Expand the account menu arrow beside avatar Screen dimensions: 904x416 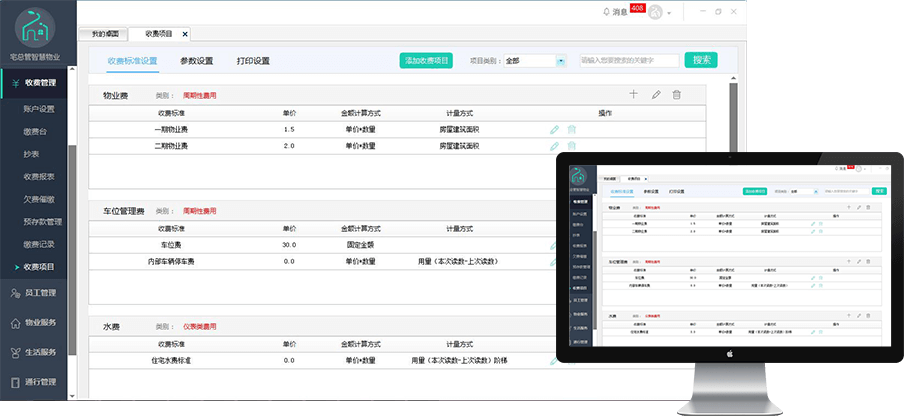click(x=669, y=13)
